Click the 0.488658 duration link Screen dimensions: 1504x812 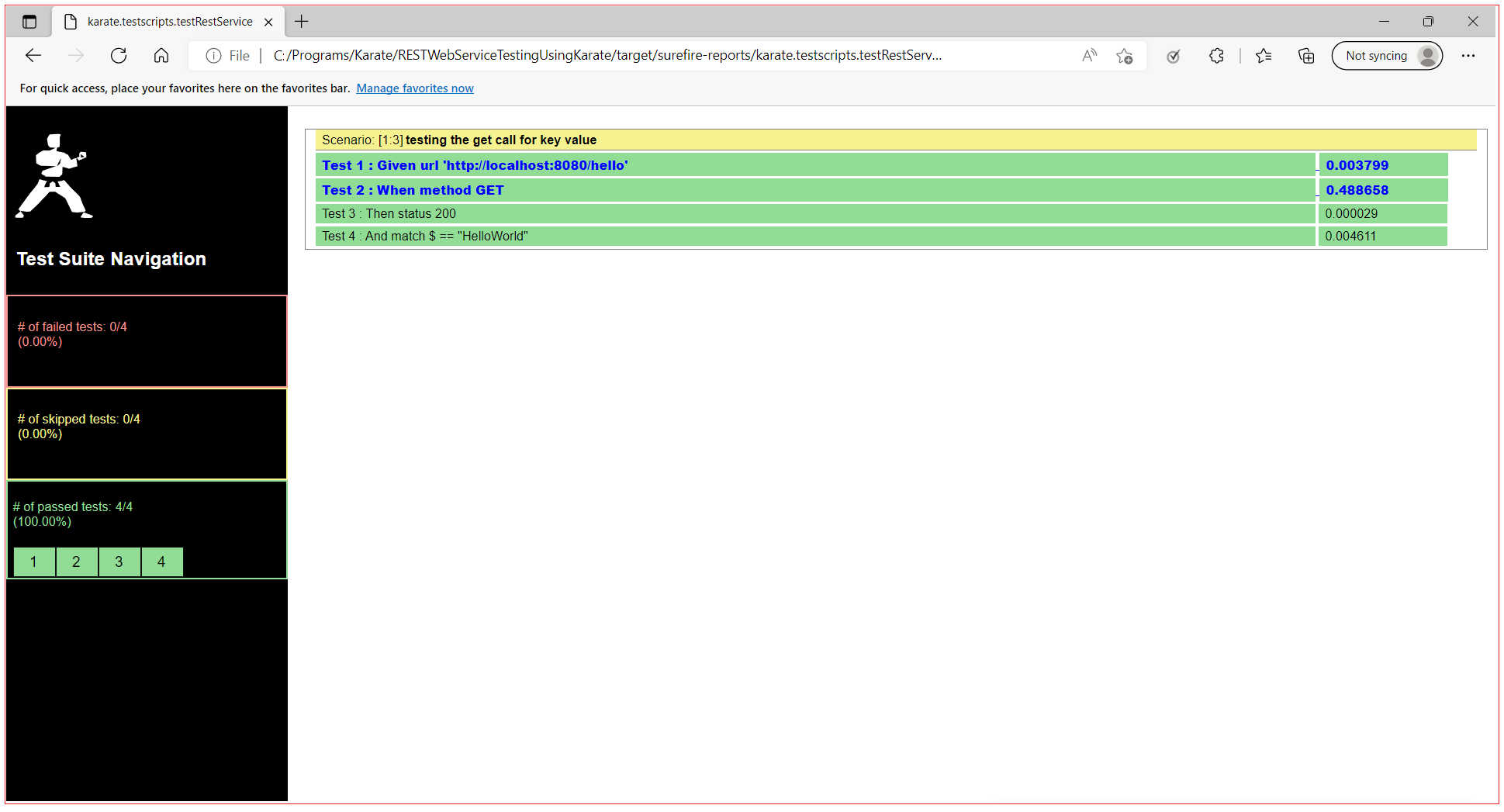click(1357, 190)
